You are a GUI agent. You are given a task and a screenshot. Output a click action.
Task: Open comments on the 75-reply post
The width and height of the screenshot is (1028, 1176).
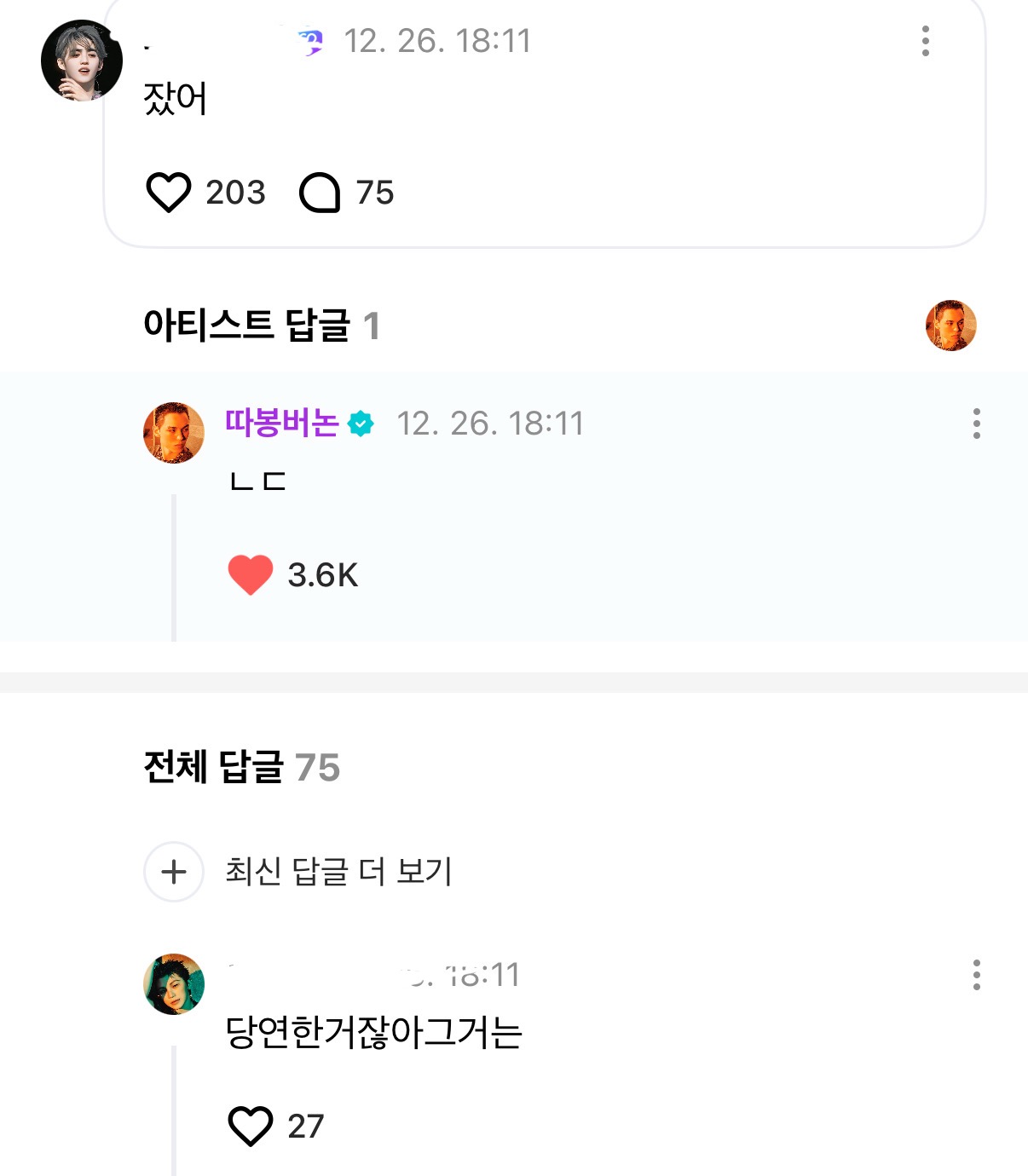pyautogui.click(x=320, y=193)
